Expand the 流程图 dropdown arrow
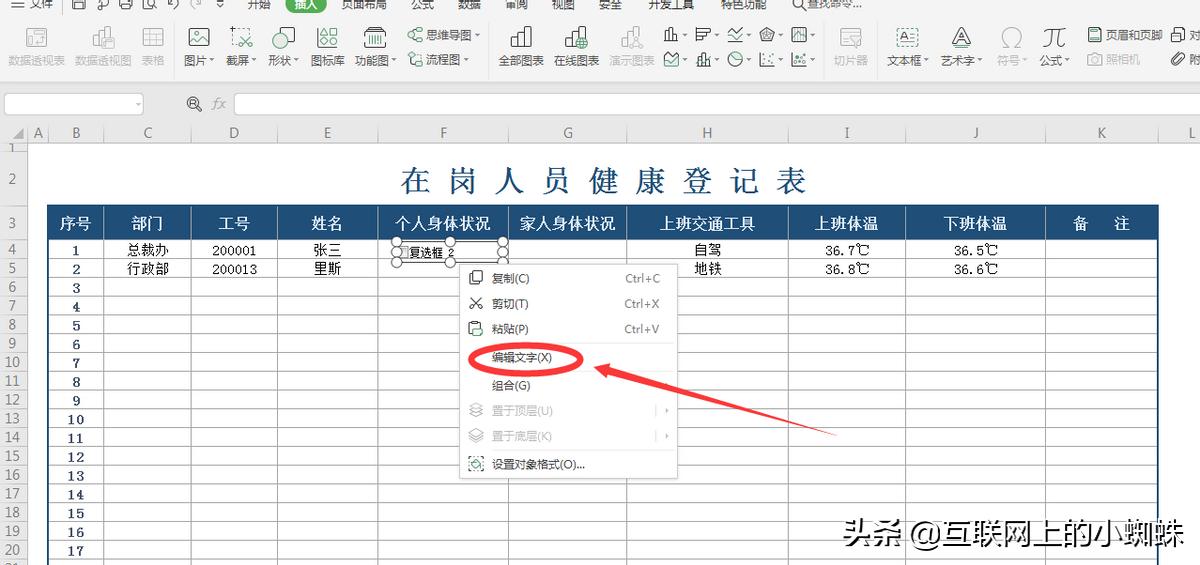Viewport: 1200px width, 565px height. pyautogui.click(x=467, y=59)
